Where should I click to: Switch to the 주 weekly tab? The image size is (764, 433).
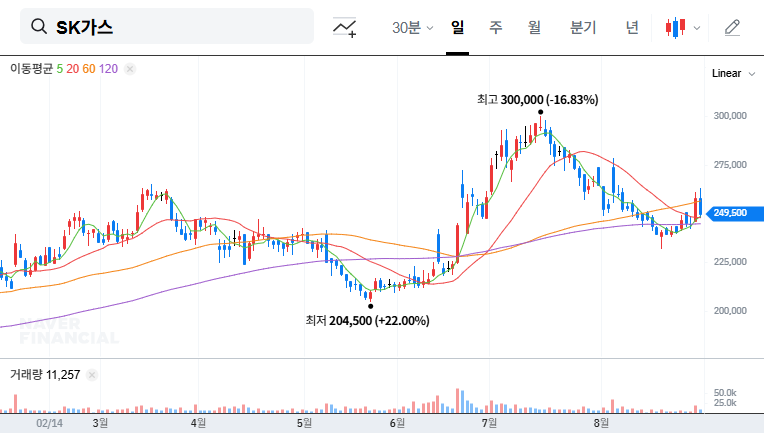(x=496, y=27)
